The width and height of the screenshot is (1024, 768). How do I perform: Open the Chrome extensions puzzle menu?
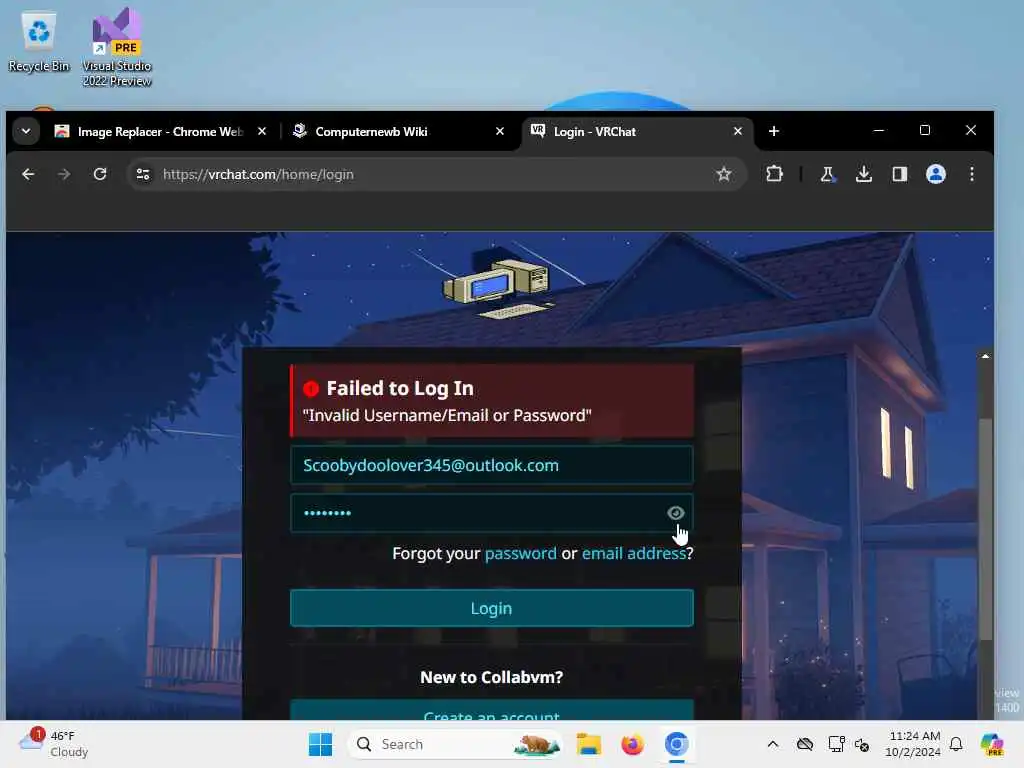coord(775,174)
